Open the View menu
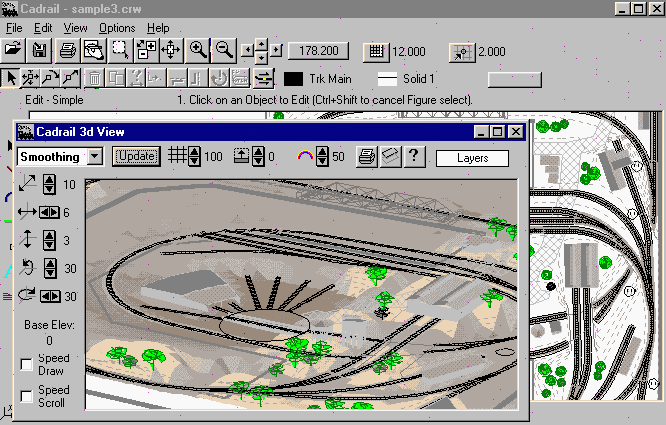Image resolution: width=666 pixels, height=425 pixels. (75, 28)
